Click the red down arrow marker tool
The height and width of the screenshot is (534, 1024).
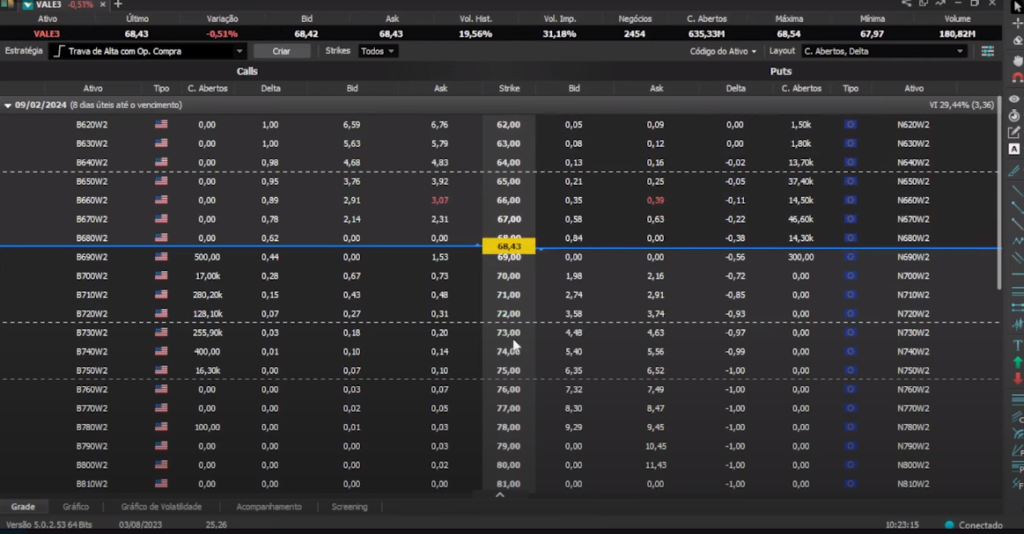click(1017, 380)
